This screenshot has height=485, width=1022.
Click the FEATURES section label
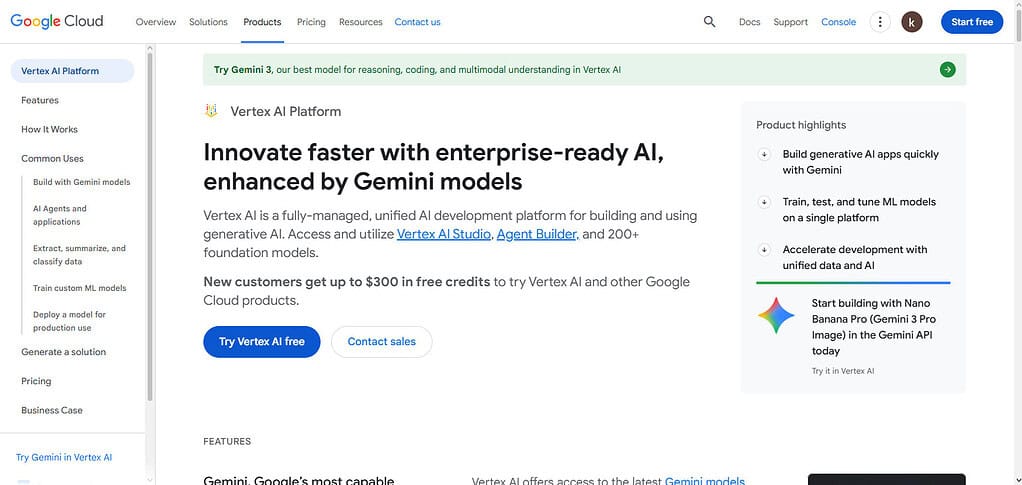point(227,441)
